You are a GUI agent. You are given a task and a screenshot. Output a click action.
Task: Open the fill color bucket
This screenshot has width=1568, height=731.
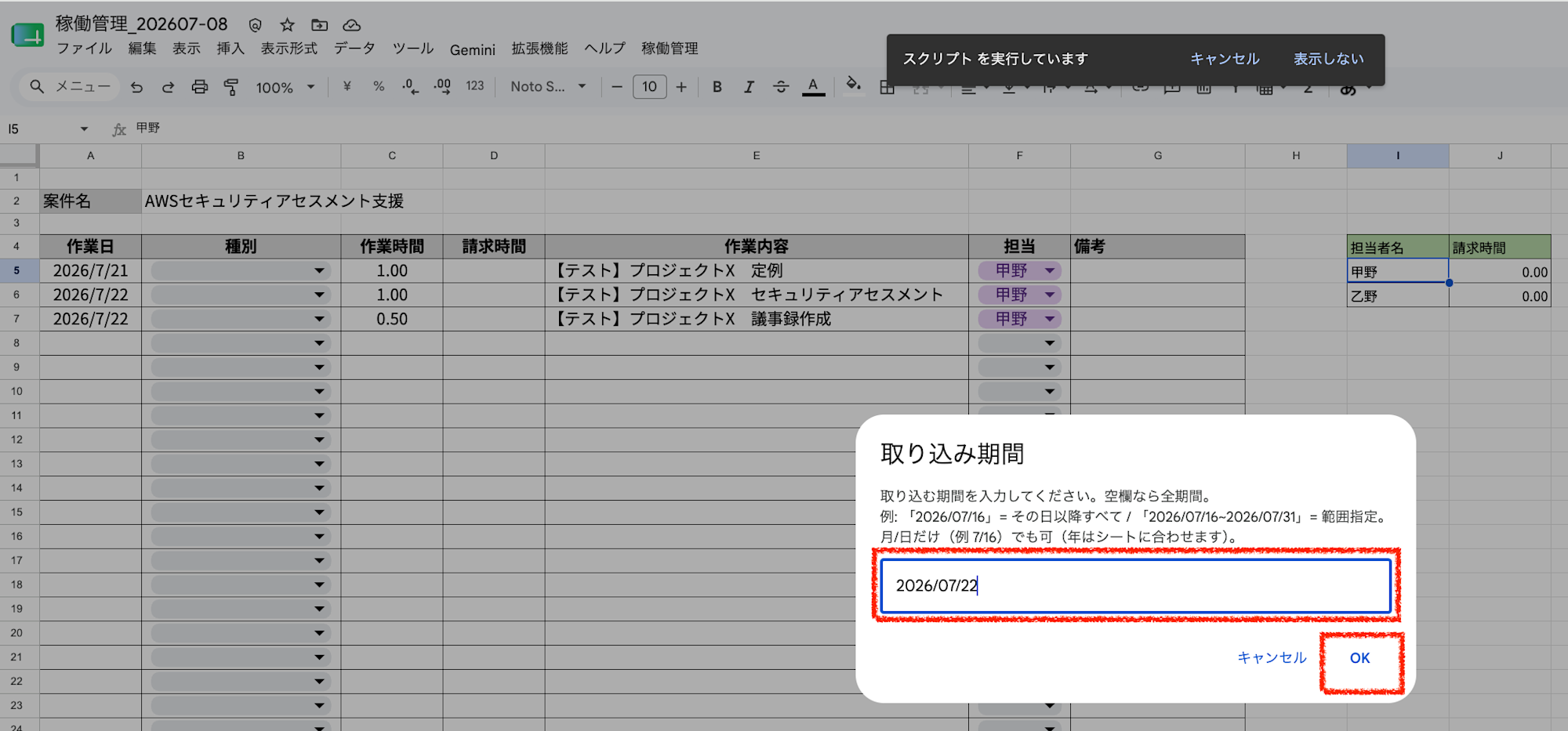854,85
